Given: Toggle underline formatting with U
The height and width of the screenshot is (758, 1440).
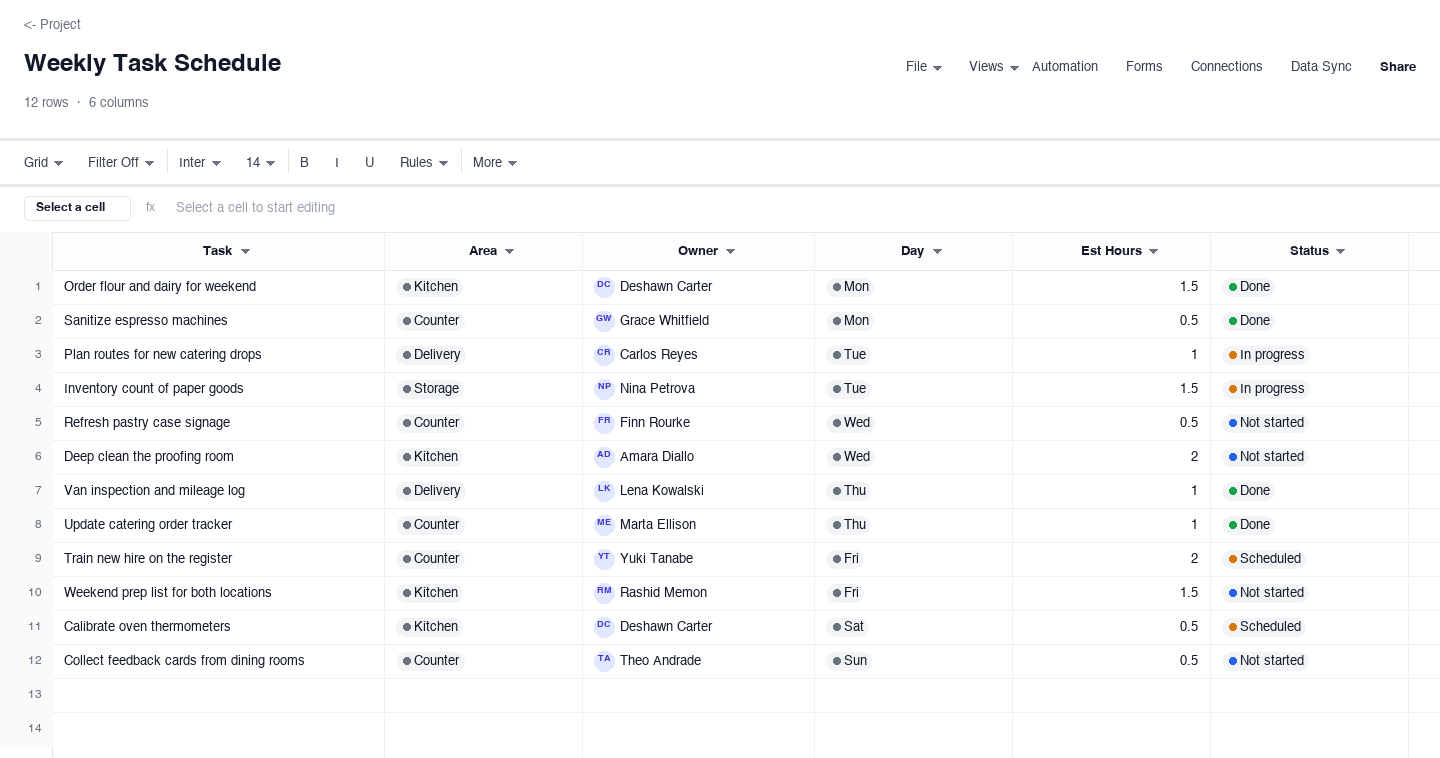Looking at the screenshot, I should coord(369,162).
